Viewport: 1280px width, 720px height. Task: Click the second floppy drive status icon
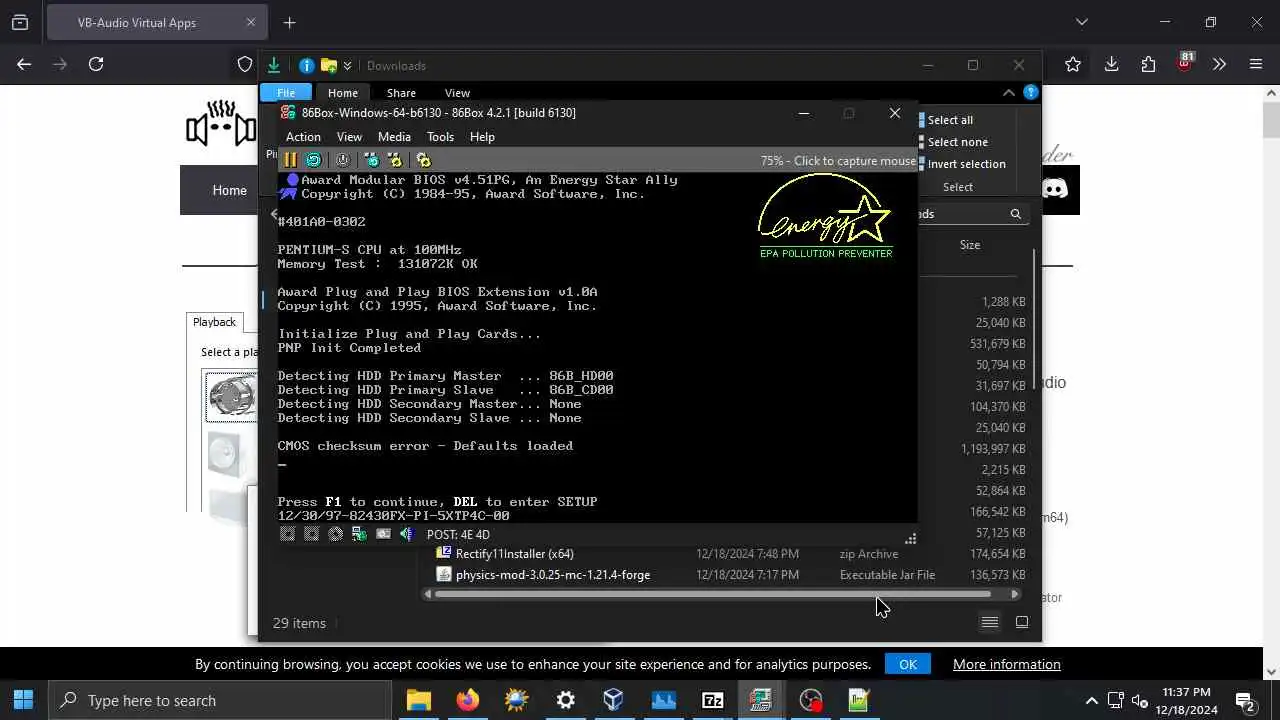tap(312, 534)
